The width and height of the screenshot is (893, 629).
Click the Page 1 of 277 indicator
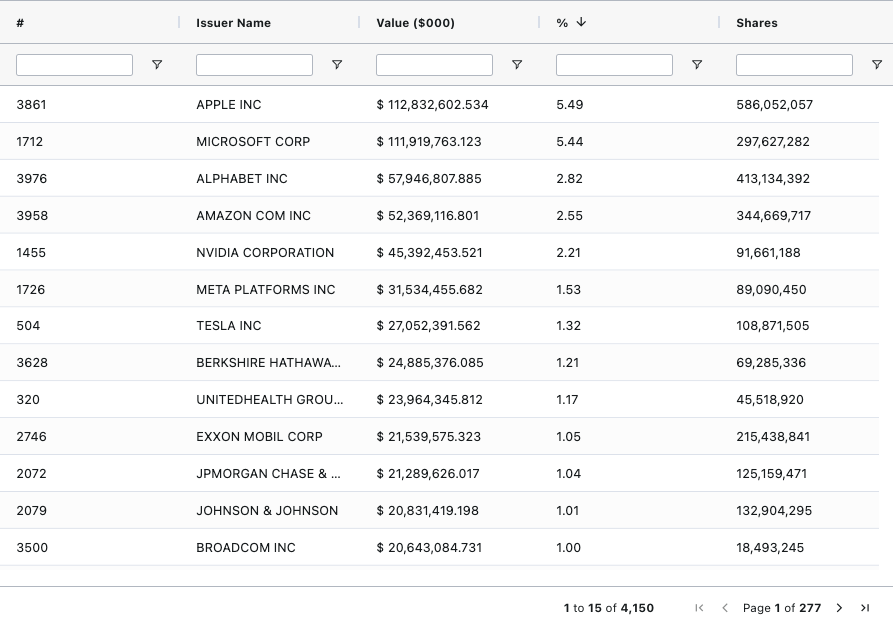click(x=782, y=608)
